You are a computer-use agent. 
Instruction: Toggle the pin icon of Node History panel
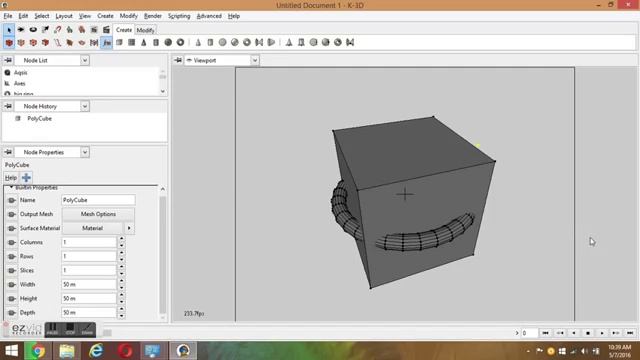click(8, 106)
